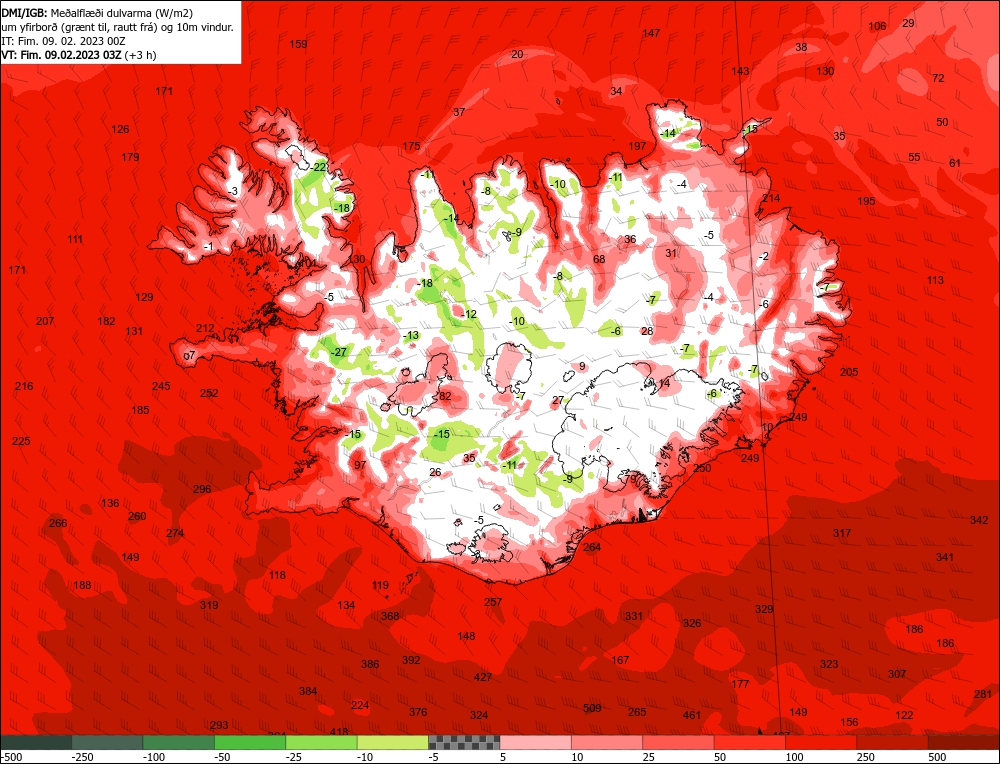Choose the yellow-green legend swatch between -10 and -5
Screen dimensions: 1000x764
coord(393,742)
